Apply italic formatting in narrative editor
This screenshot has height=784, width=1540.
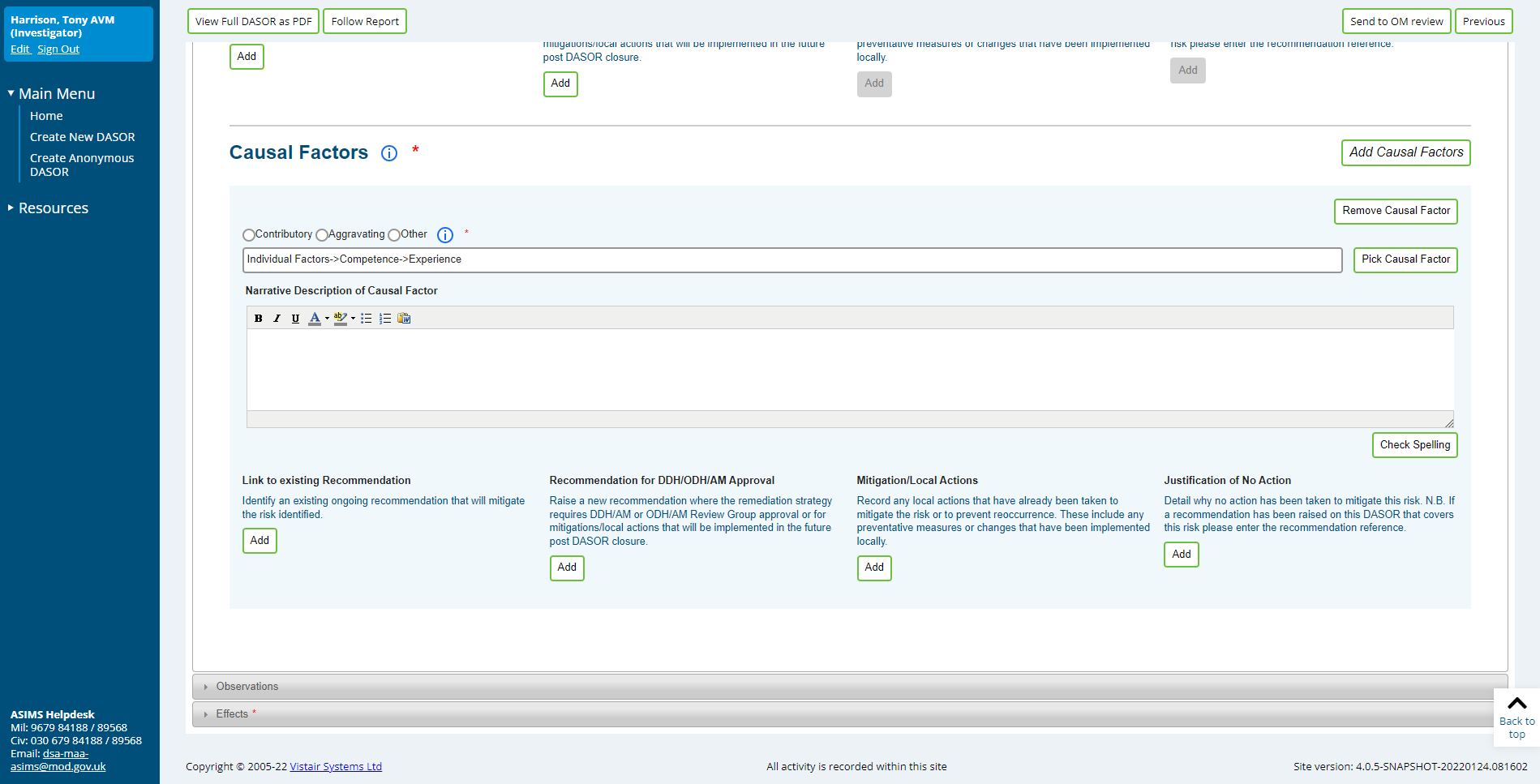pyautogui.click(x=277, y=319)
